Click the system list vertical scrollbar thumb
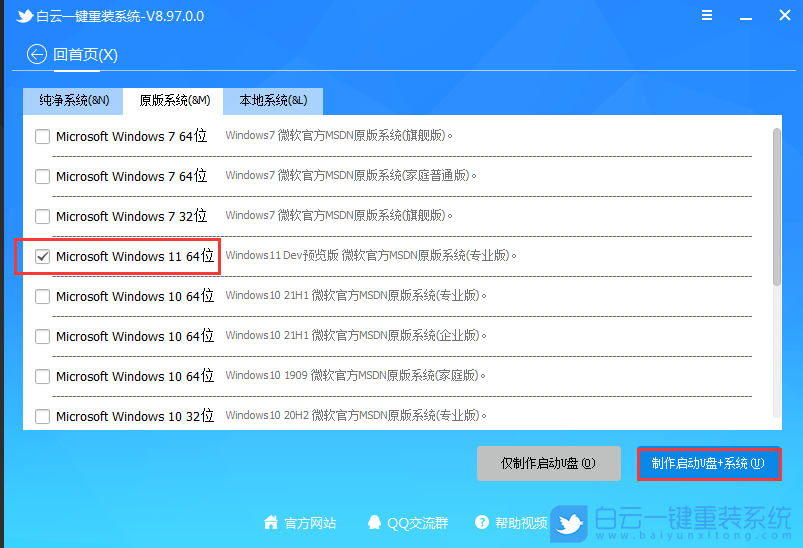The image size is (803, 548). [776, 207]
